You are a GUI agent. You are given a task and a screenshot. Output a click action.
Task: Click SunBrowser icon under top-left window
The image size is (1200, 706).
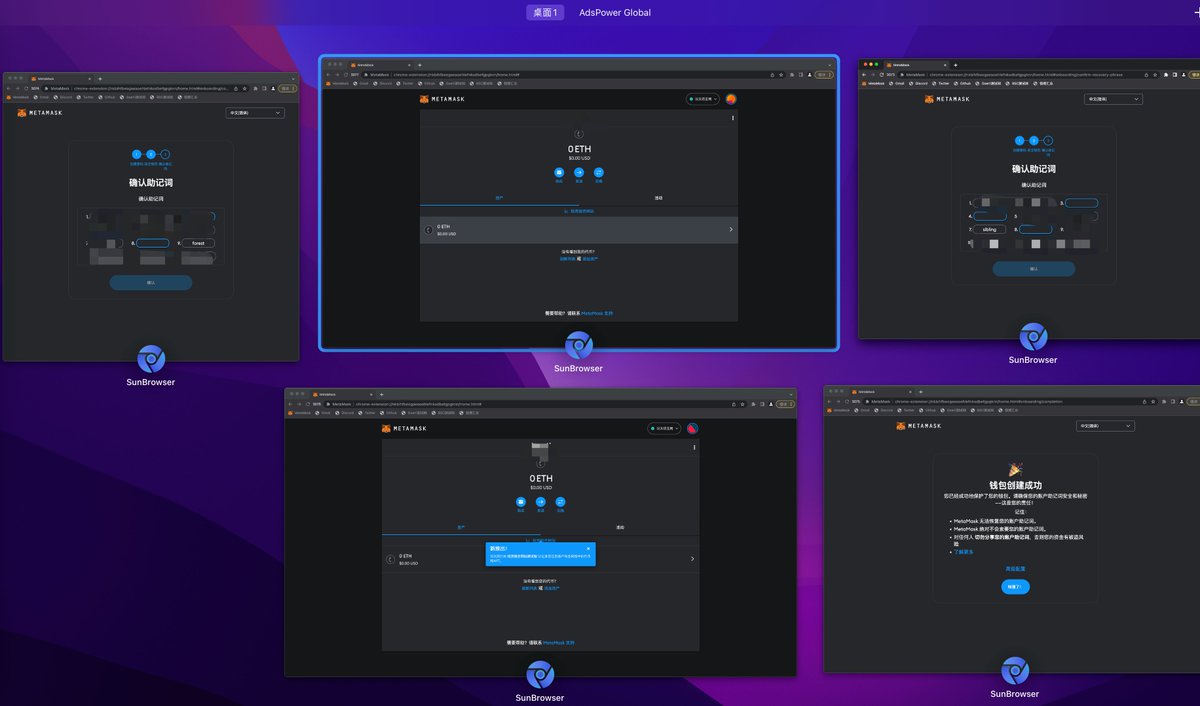tap(151, 358)
